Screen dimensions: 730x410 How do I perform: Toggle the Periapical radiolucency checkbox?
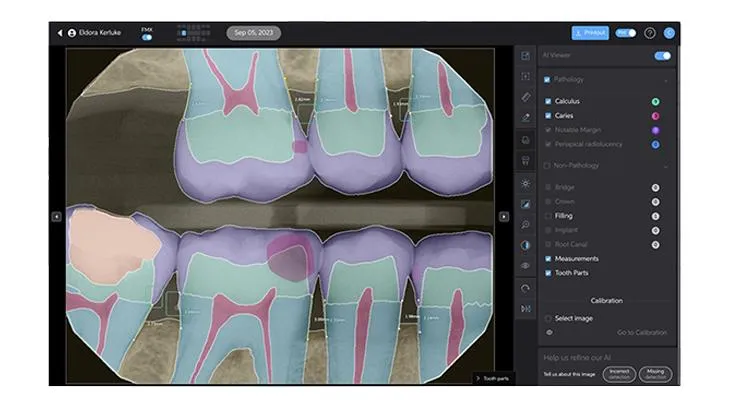(548, 144)
